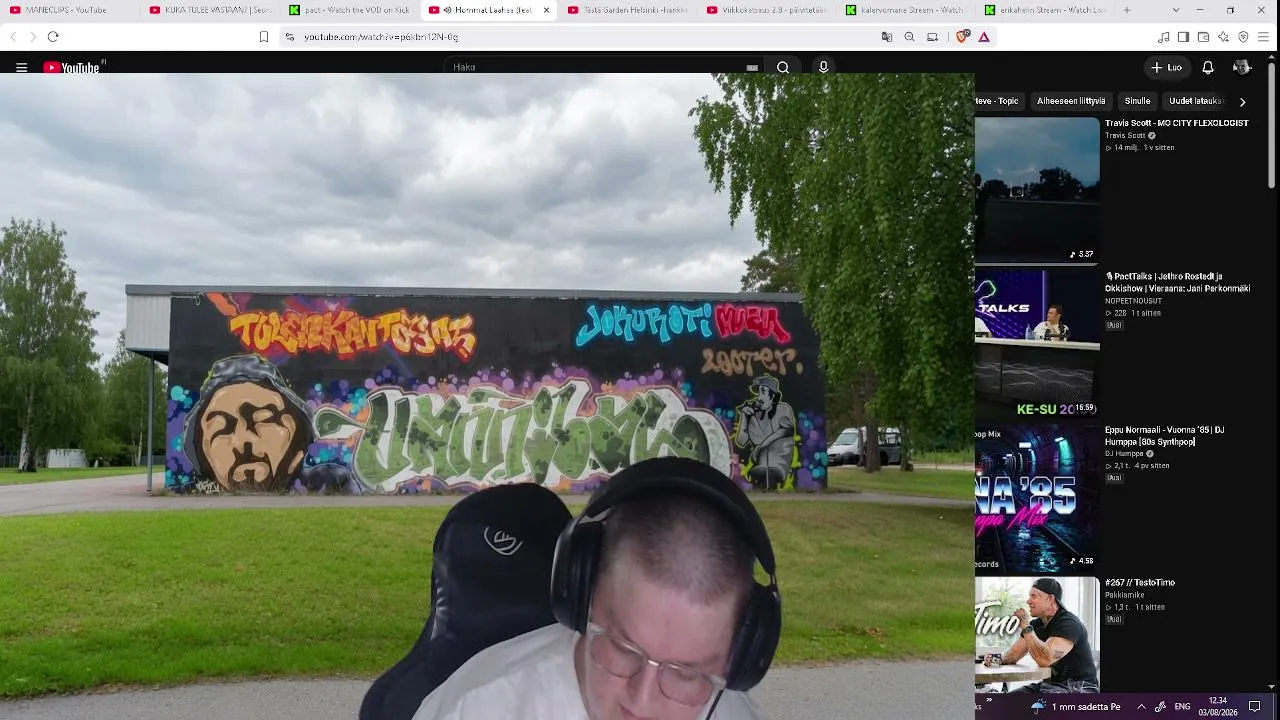The width and height of the screenshot is (1280, 720).
Task: Open the Travis Scott MO CITY FLEXOLOGIST thumbnail
Action: 1037,190
